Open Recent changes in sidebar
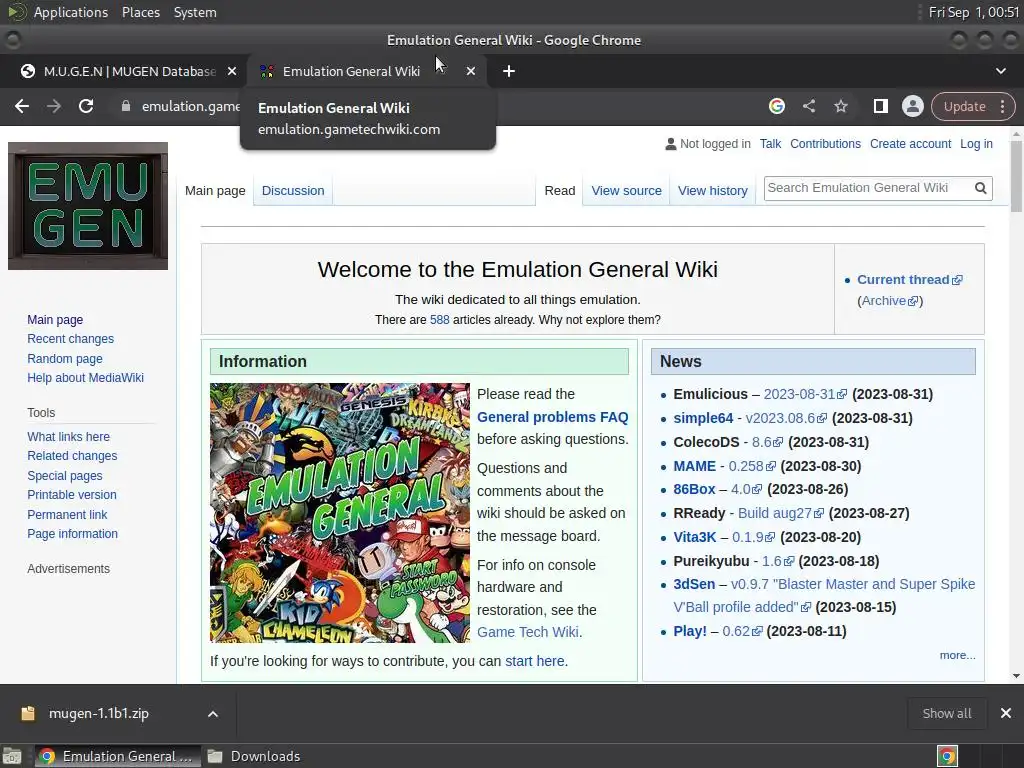The image size is (1024, 768). click(71, 339)
